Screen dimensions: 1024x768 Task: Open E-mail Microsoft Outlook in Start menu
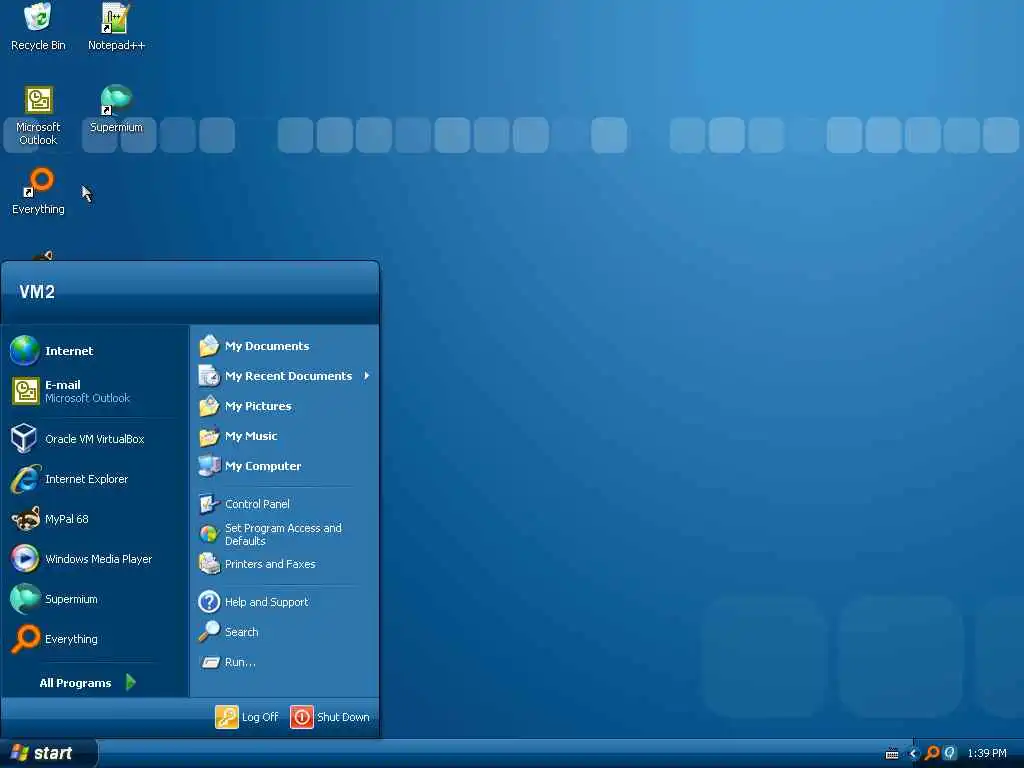coord(95,391)
